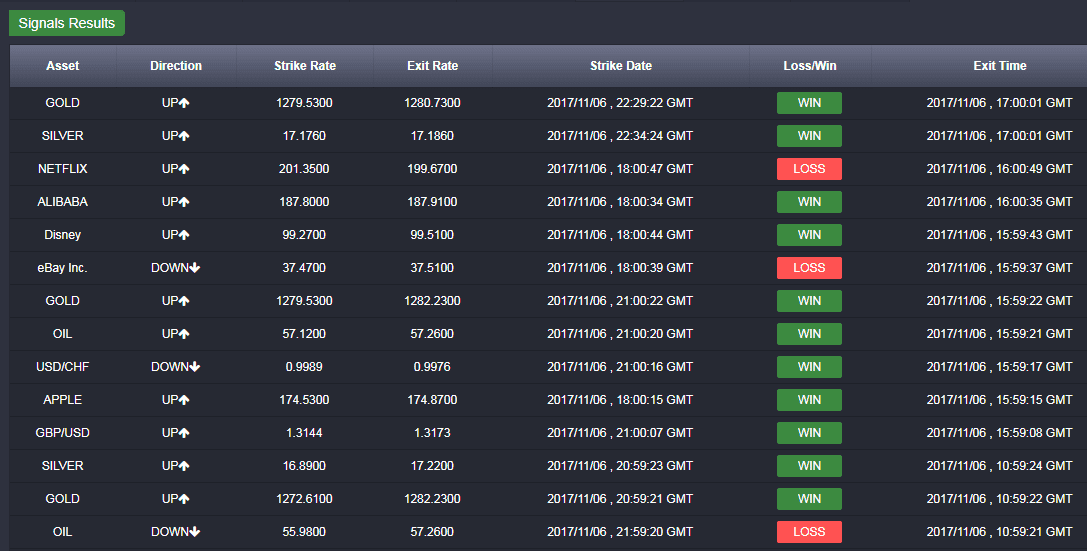Click the WIN badge in the ALIBABA row
The height and width of the screenshot is (551, 1087).
pyautogui.click(x=809, y=202)
